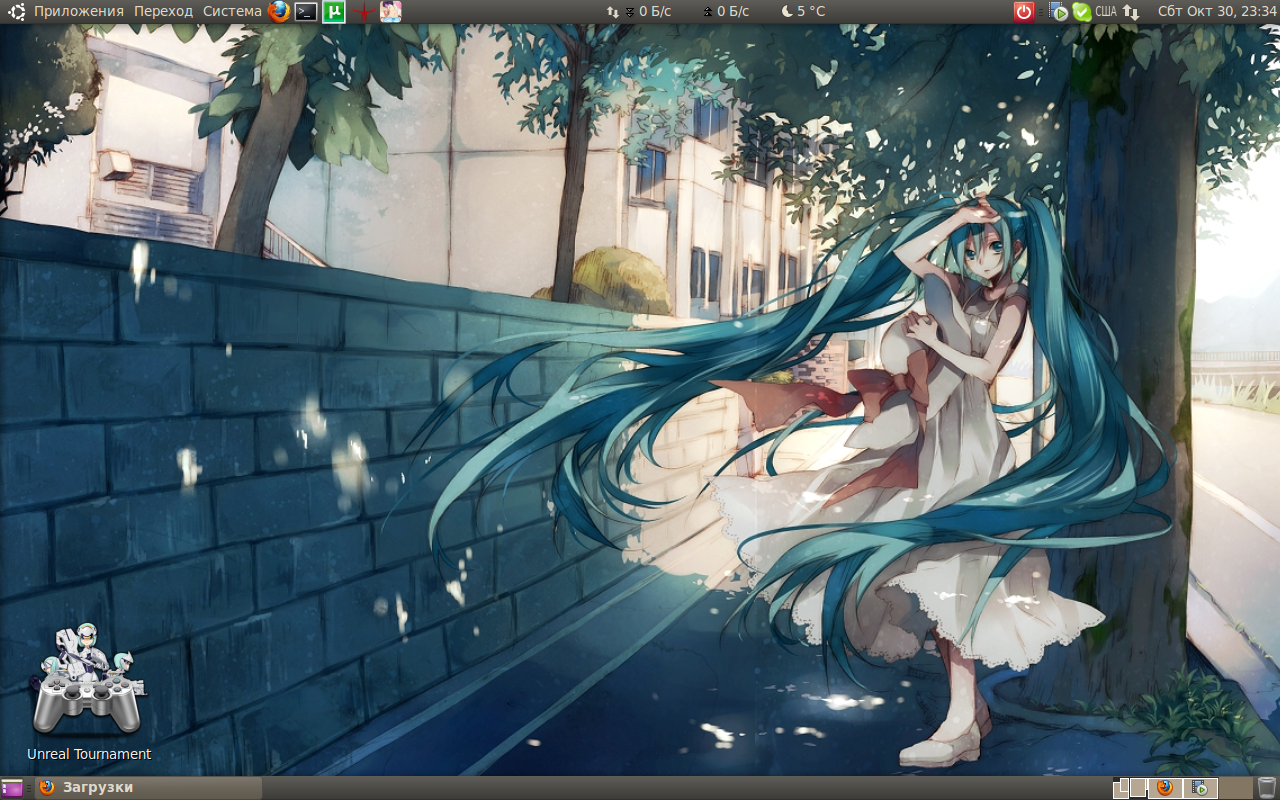Viewport: 1280px width, 800px height.
Task: Open the clock calendar Сбт Окт 30
Action: tap(1215, 11)
